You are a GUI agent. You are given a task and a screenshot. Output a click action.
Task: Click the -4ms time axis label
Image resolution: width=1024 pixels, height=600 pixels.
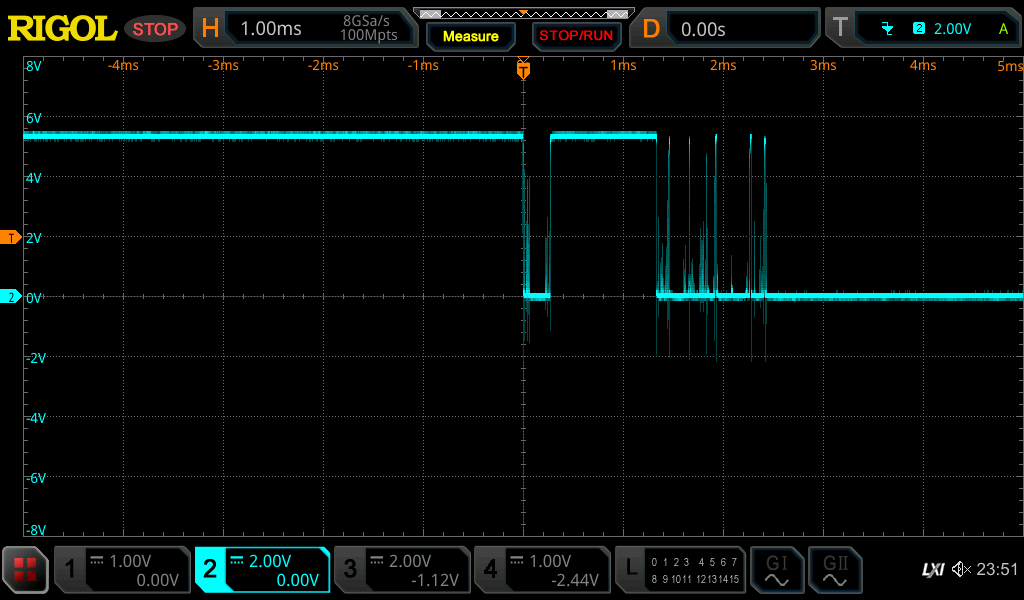[x=123, y=65]
